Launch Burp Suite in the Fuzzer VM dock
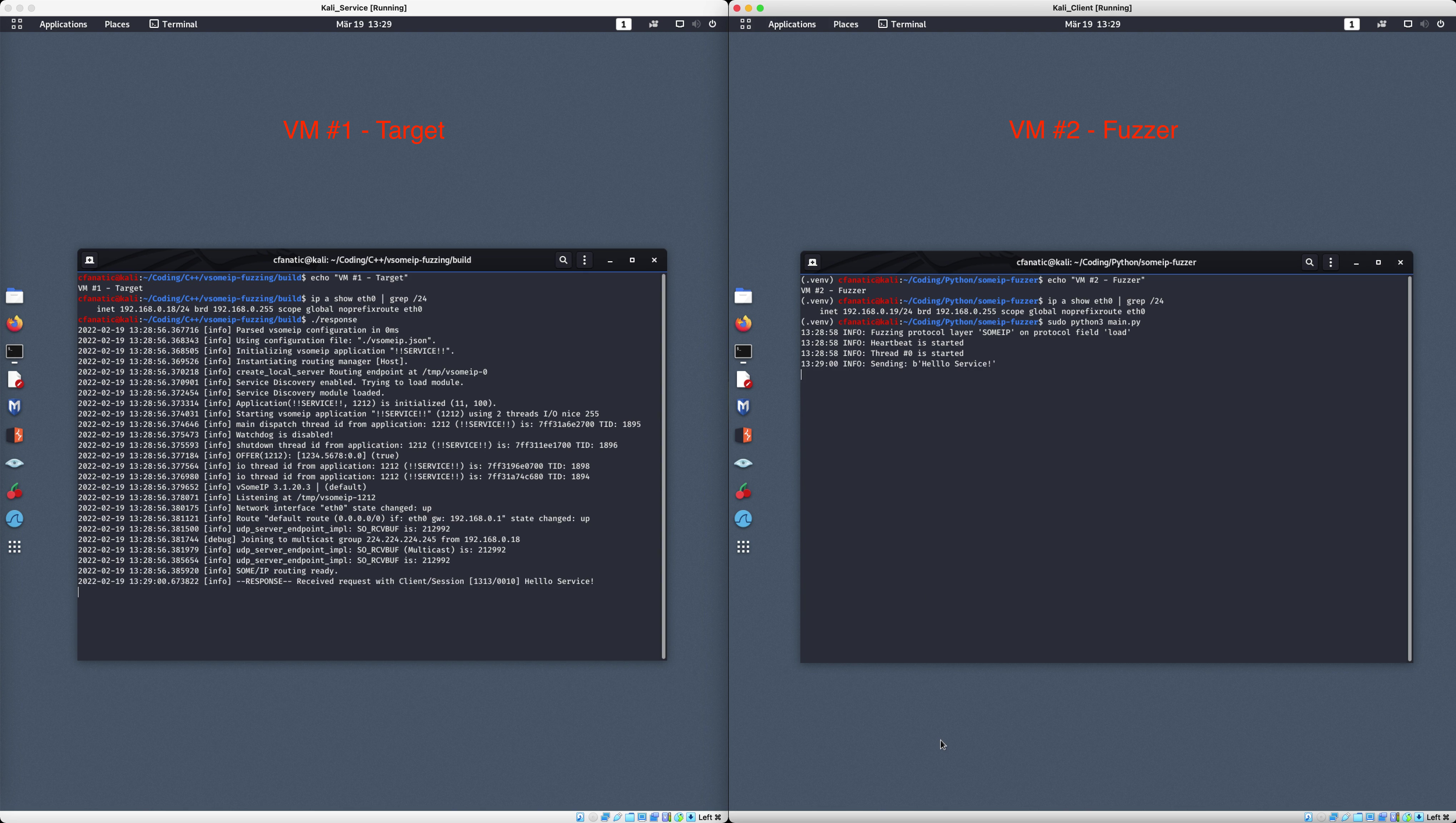1456x823 pixels. coord(743,435)
